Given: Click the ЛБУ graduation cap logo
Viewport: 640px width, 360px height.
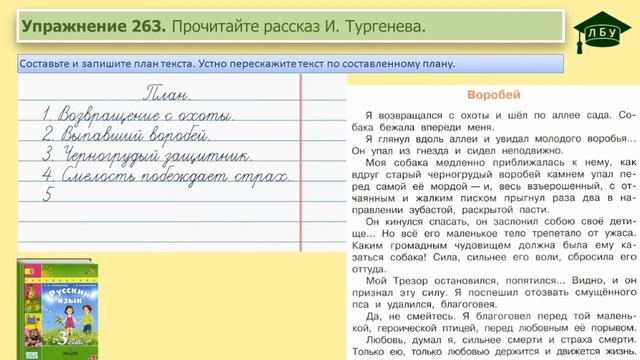Looking at the screenshot, I should pos(602,32).
